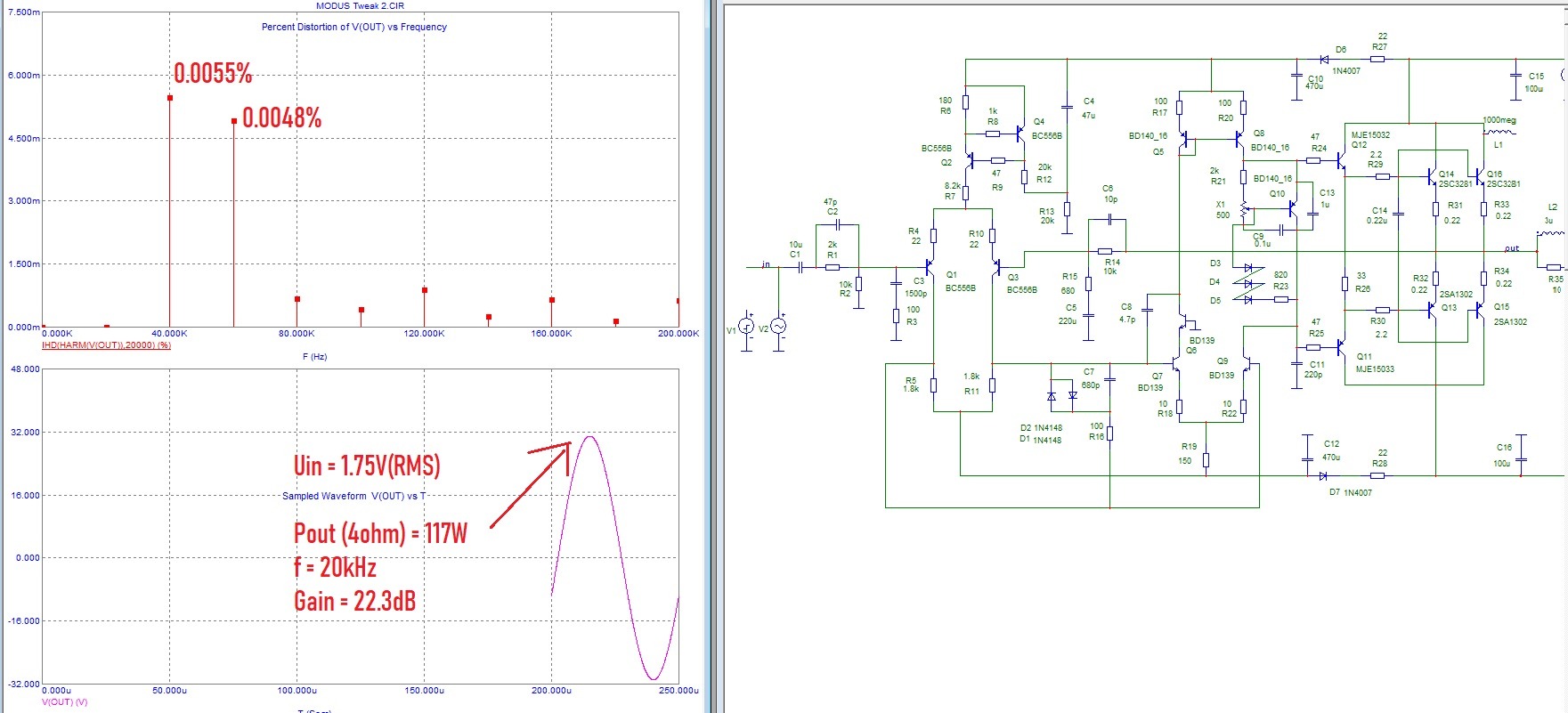Select capacitor C16 100u symbol
The image size is (1568, 713).
pos(1522,458)
